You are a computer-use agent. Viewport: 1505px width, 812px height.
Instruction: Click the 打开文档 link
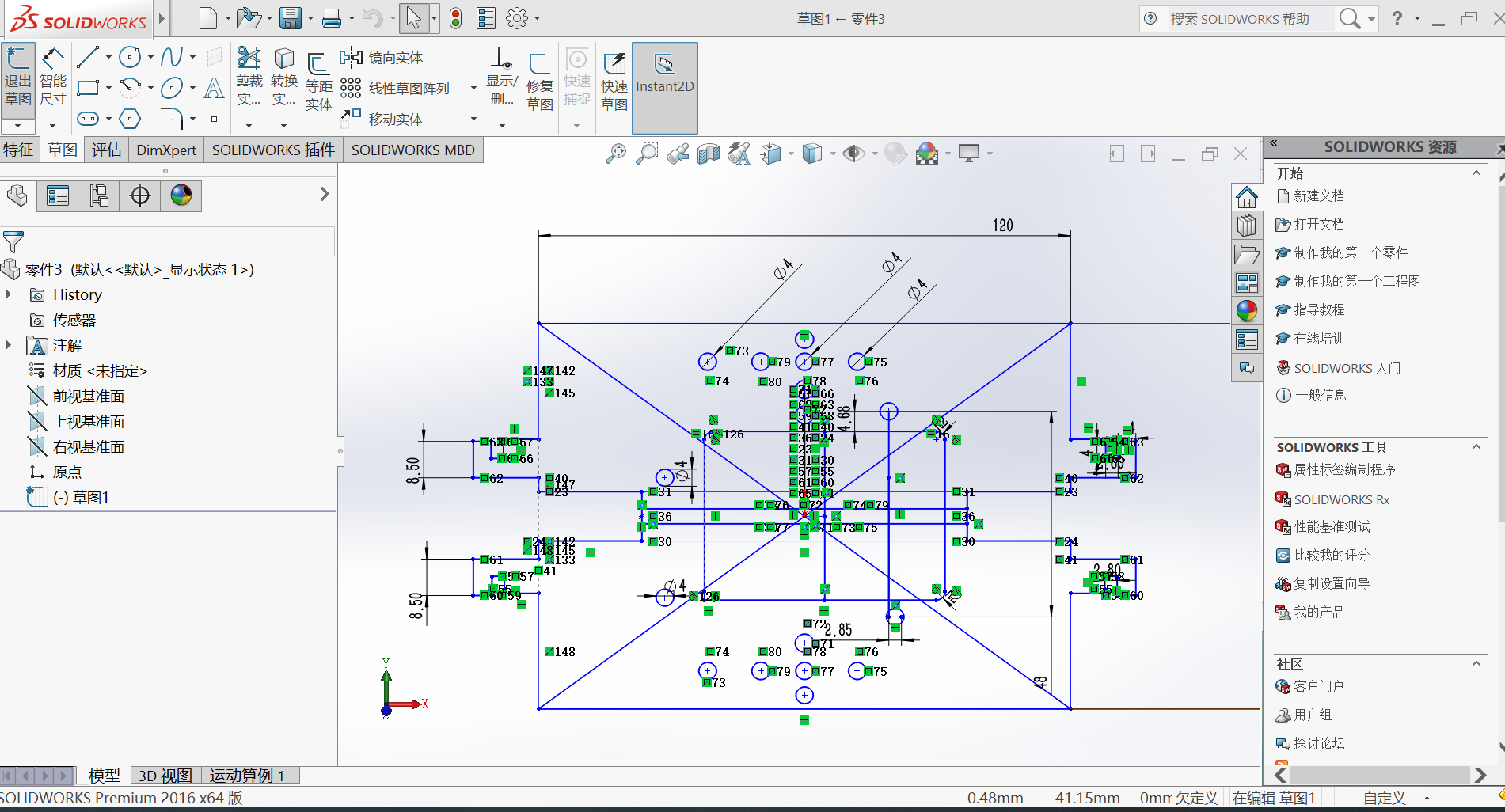(x=1319, y=224)
